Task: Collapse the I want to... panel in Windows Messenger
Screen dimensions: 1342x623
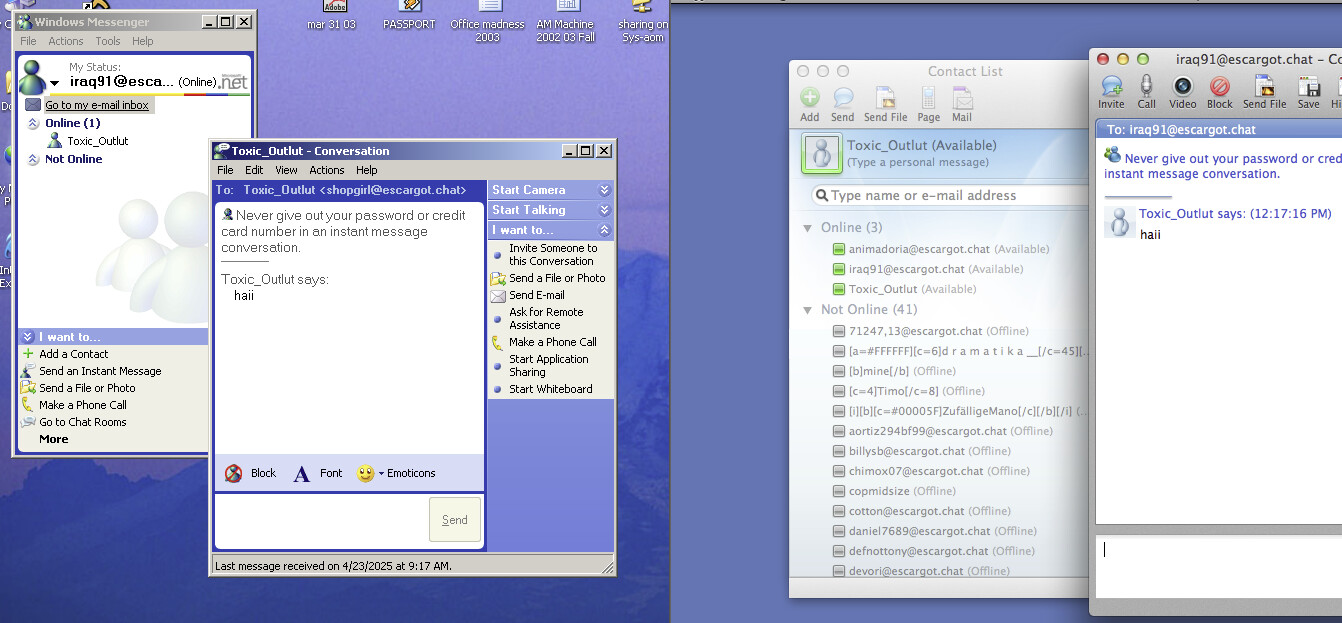Action: click(x=28, y=337)
